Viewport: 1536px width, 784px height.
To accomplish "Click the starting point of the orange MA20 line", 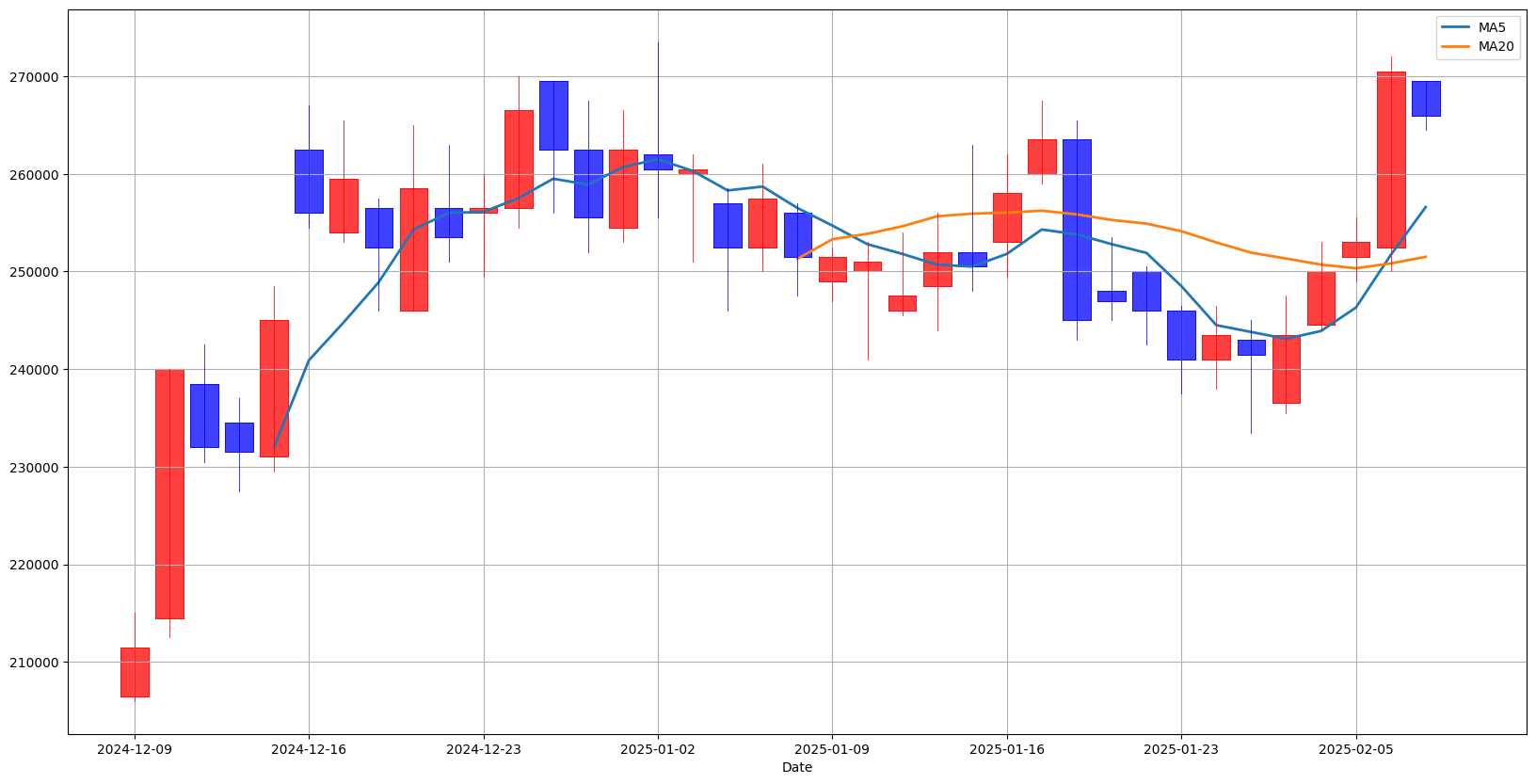I will pyautogui.click(x=798, y=258).
